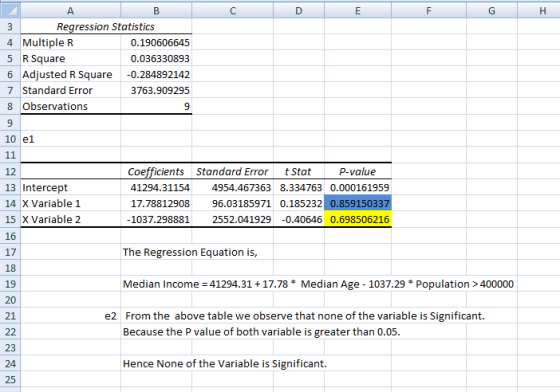This screenshot has width=560, height=392.
Task: Click 'From the above table we observe' text
Action: point(305,316)
